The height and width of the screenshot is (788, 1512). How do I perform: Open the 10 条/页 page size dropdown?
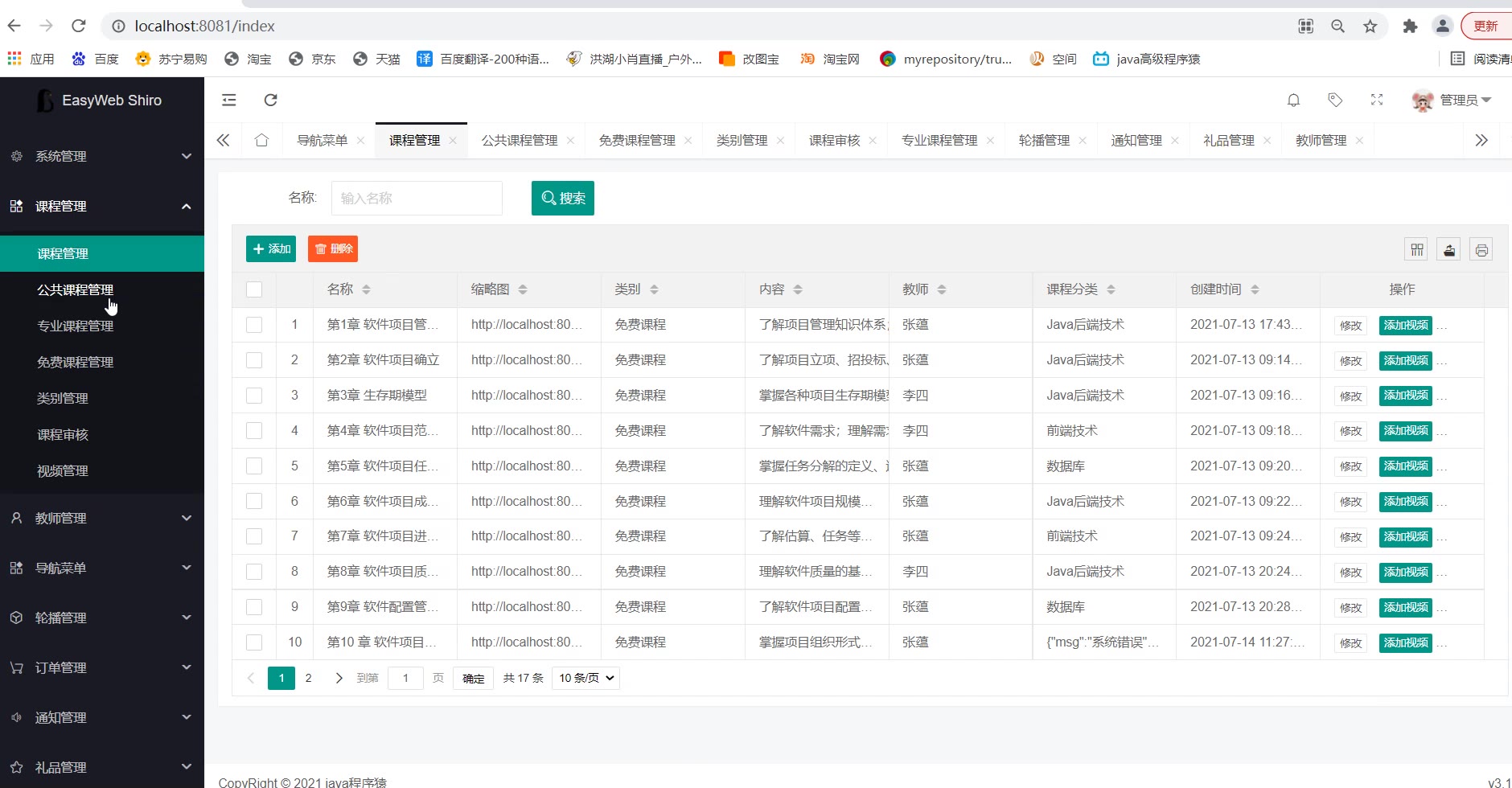586,678
